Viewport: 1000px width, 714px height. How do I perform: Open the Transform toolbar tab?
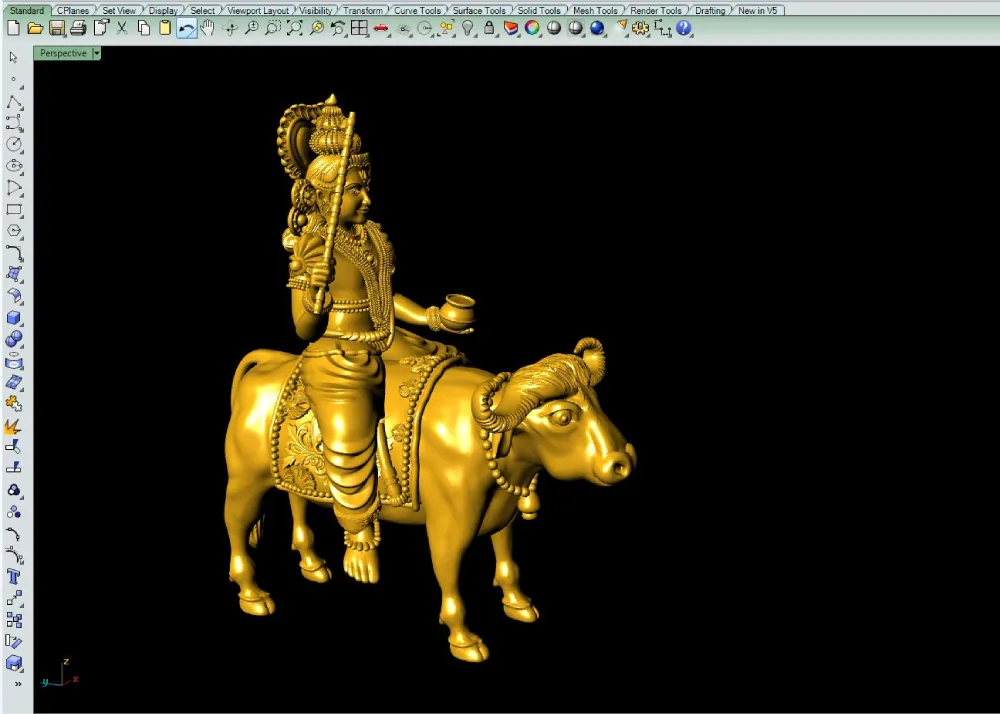[x=363, y=10]
